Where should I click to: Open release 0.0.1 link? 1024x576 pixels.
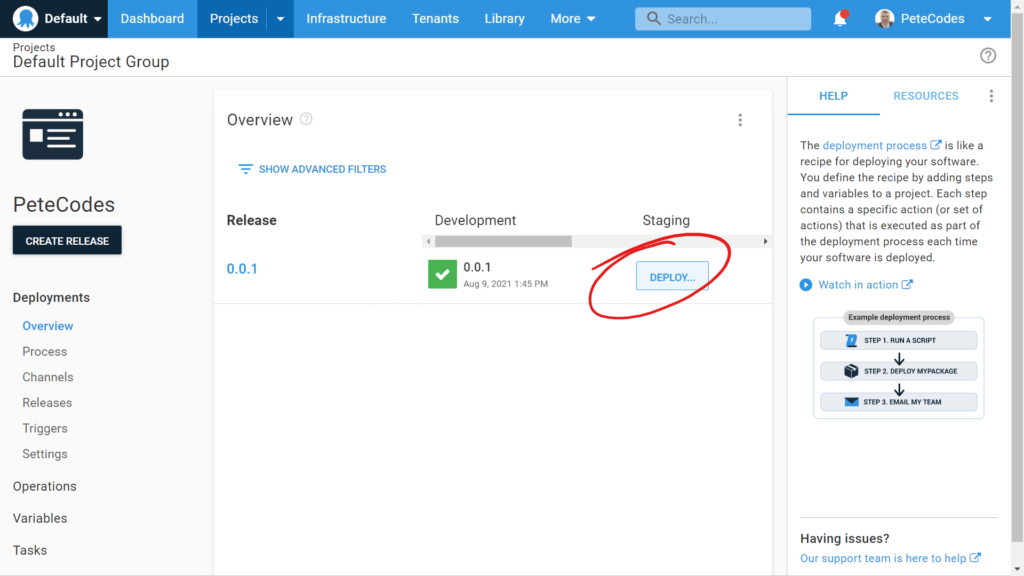click(x=242, y=268)
